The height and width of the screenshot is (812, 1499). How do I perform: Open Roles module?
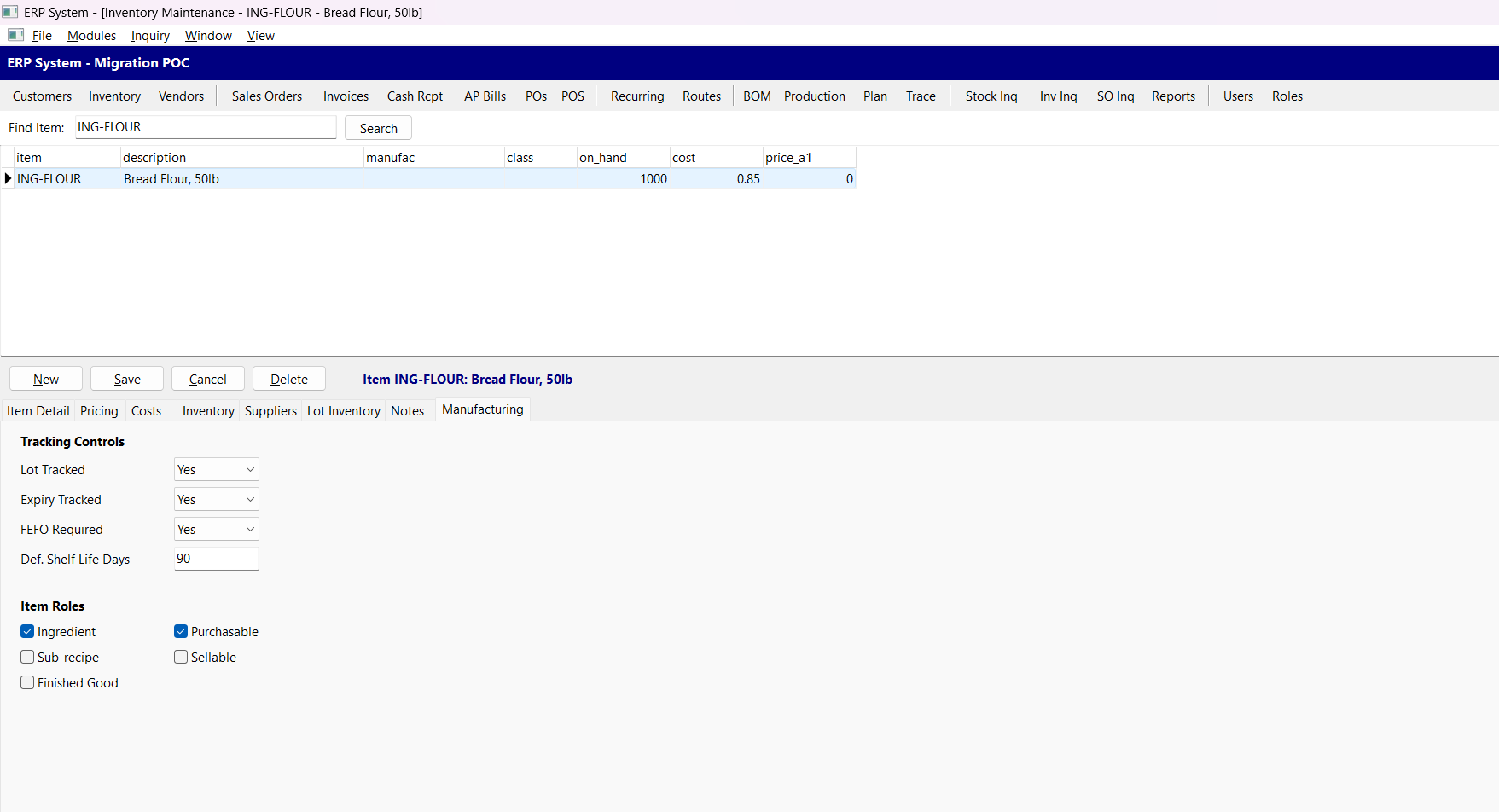[1287, 96]
